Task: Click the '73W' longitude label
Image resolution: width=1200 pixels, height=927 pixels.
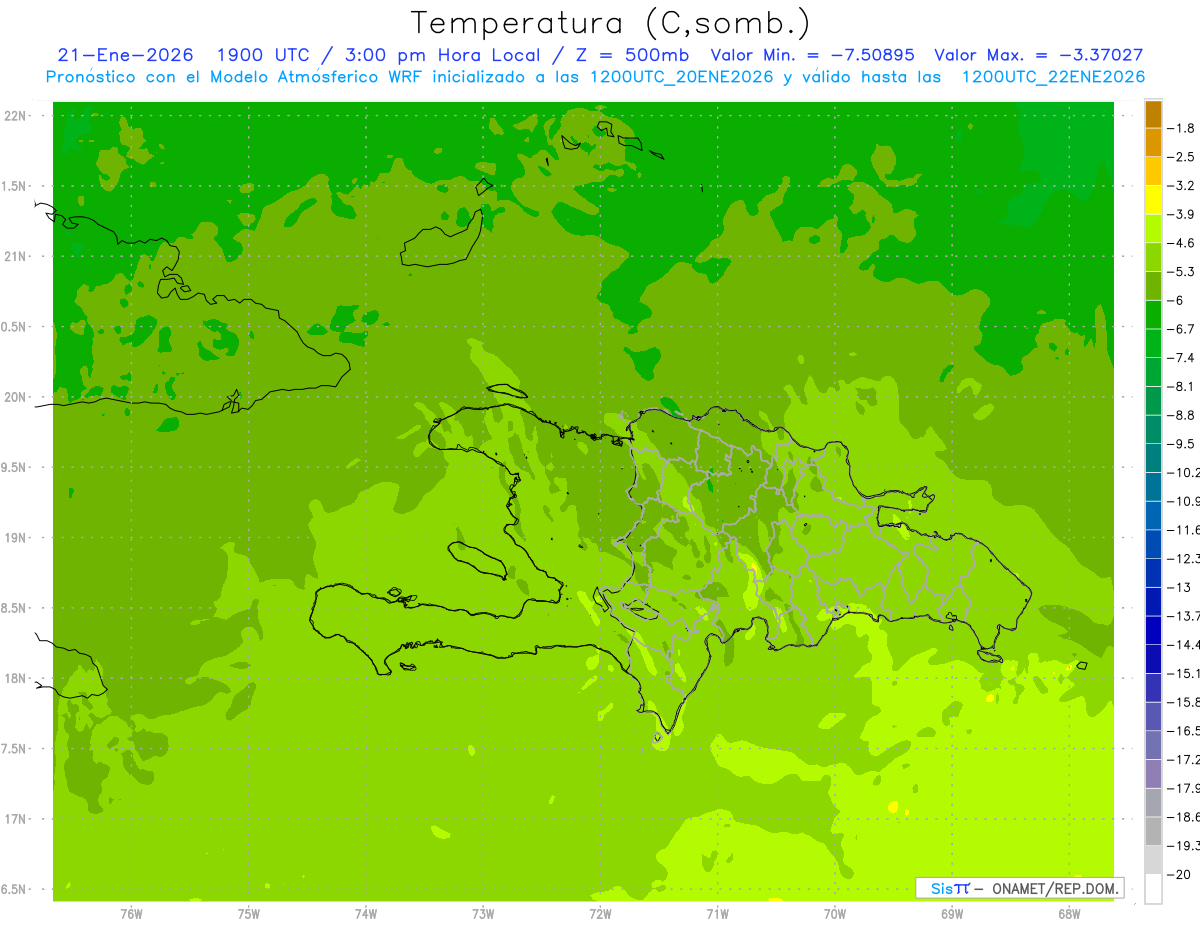Action: pos(483,913)
